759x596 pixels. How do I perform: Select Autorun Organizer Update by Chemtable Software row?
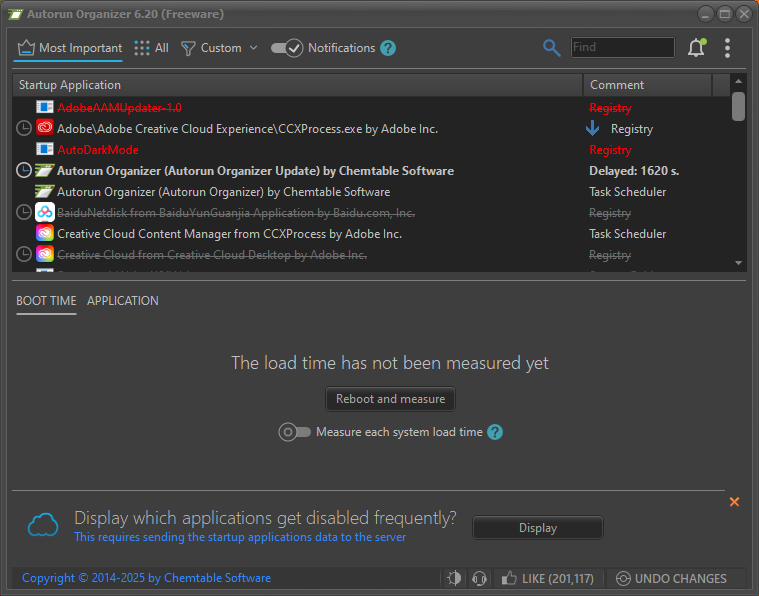click(372, 171)
